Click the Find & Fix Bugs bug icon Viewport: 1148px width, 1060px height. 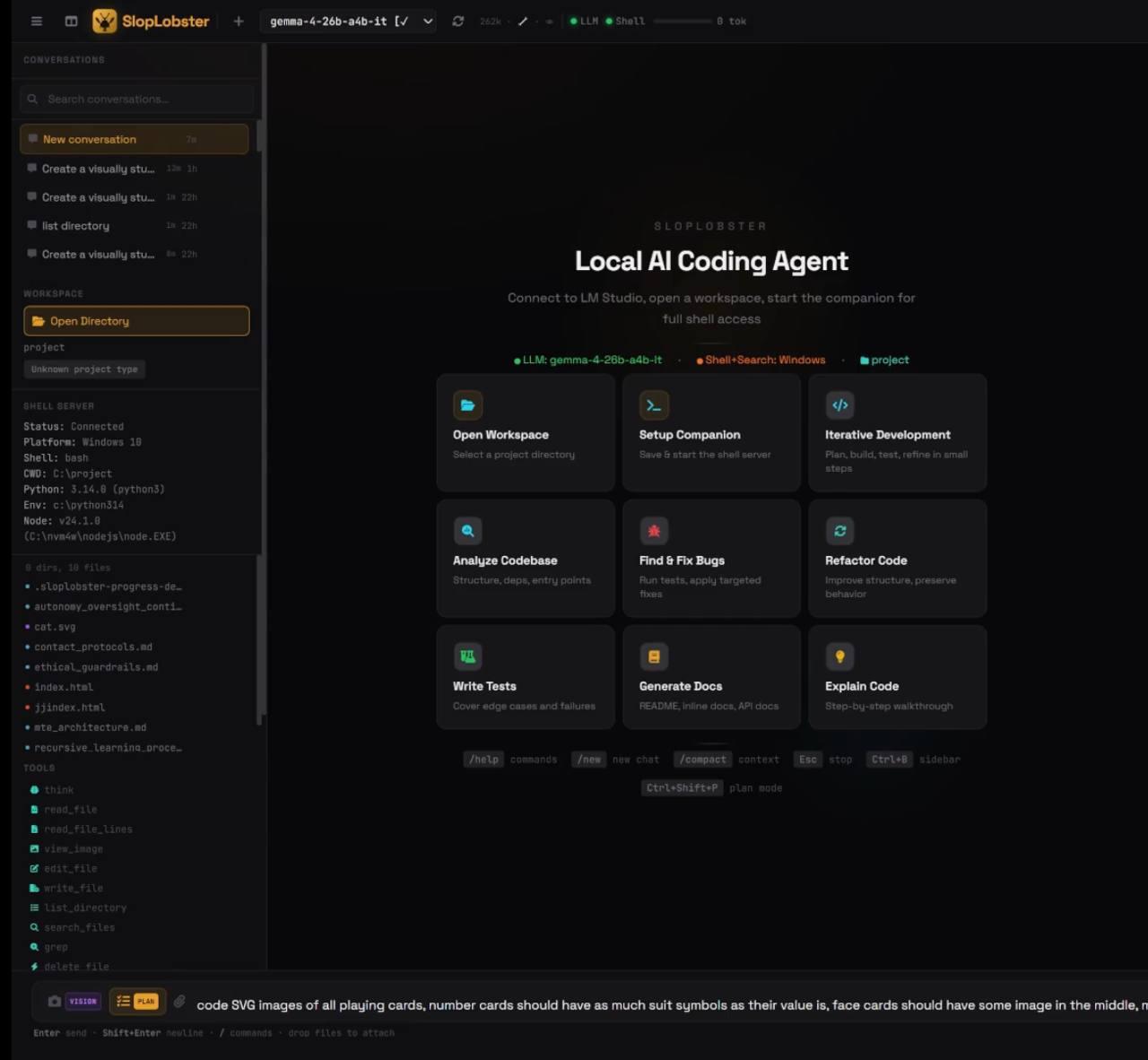[x=654, y=531]
